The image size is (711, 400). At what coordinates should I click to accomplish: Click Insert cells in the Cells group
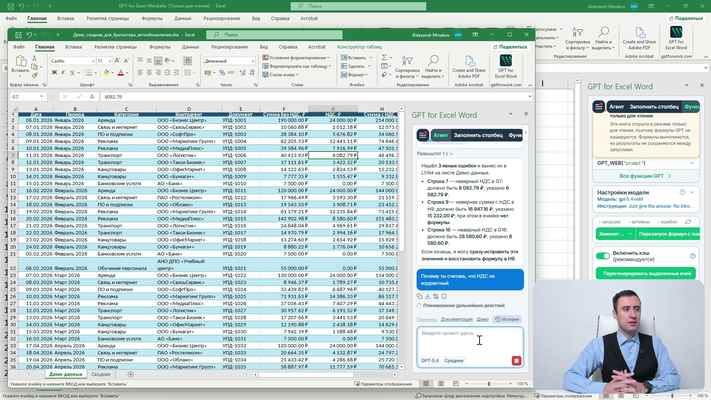click(x=354, y=58)
